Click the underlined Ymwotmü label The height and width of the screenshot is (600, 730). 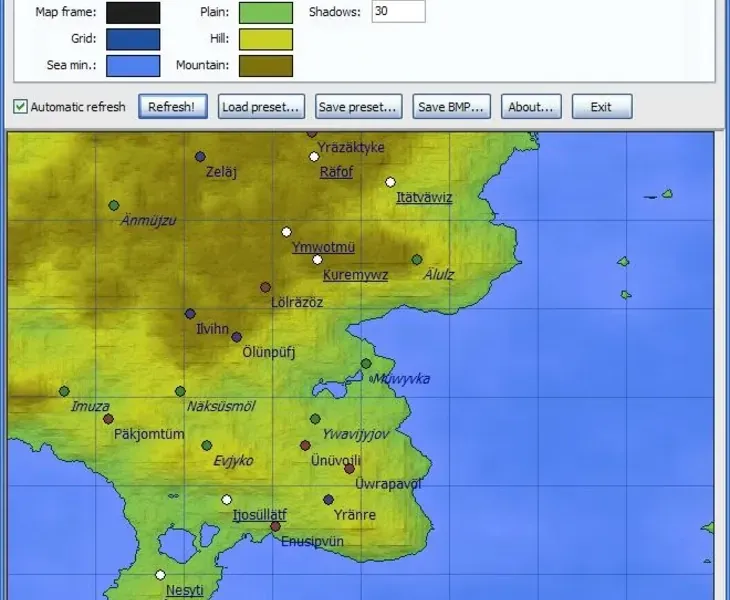323,247
